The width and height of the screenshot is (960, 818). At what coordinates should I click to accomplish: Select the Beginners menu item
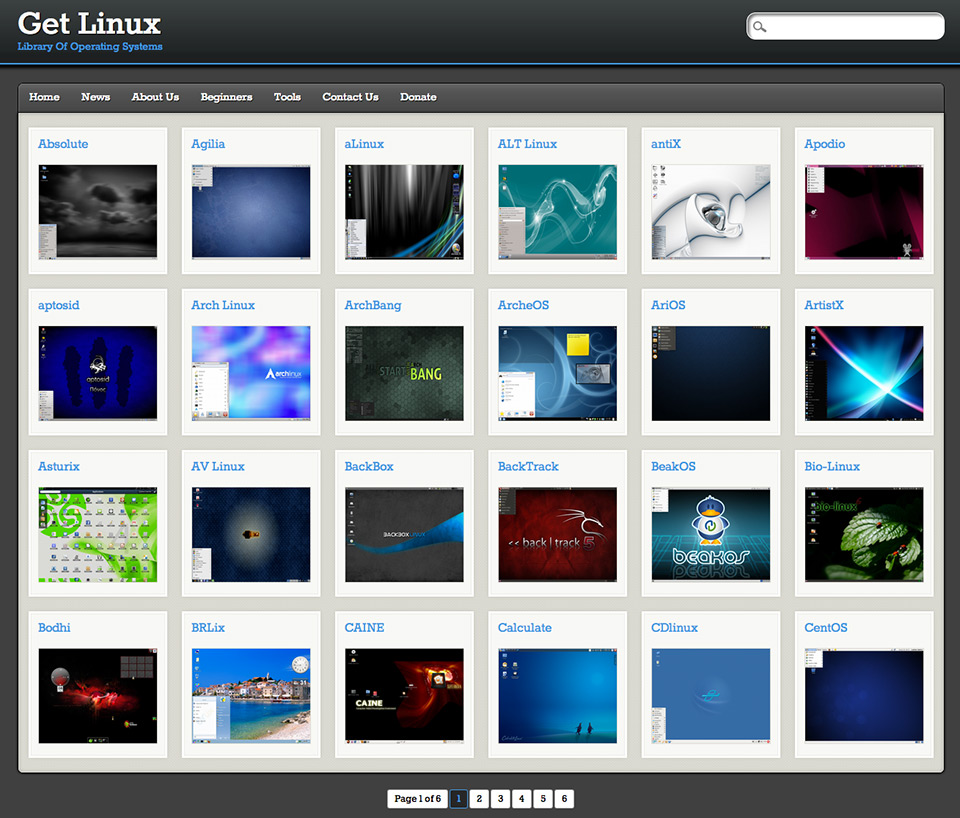click(x=227, y=97)
